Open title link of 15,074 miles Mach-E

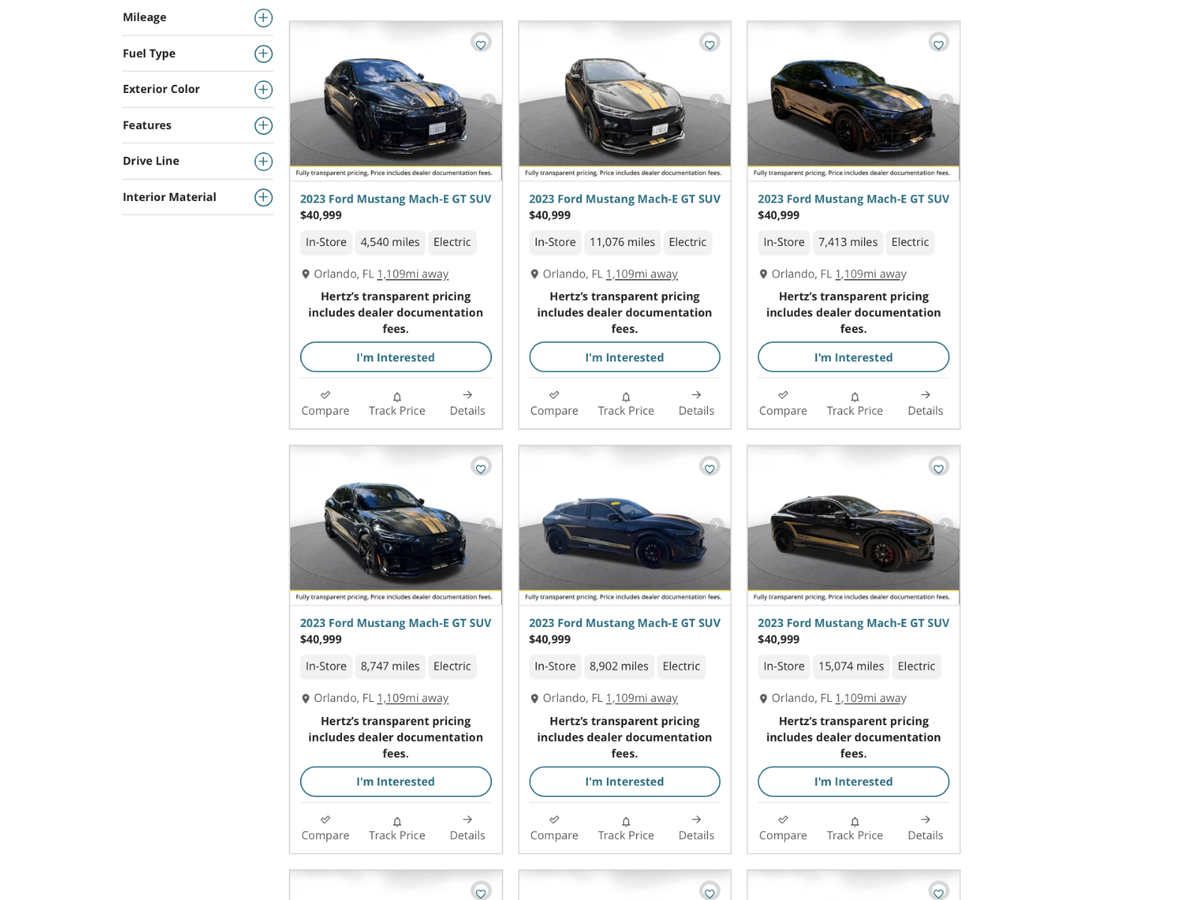(854, 623)
